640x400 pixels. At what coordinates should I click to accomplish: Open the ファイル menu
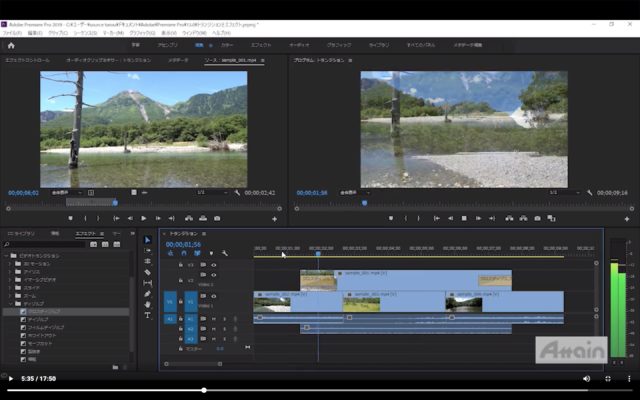click(x=12, y=33)
